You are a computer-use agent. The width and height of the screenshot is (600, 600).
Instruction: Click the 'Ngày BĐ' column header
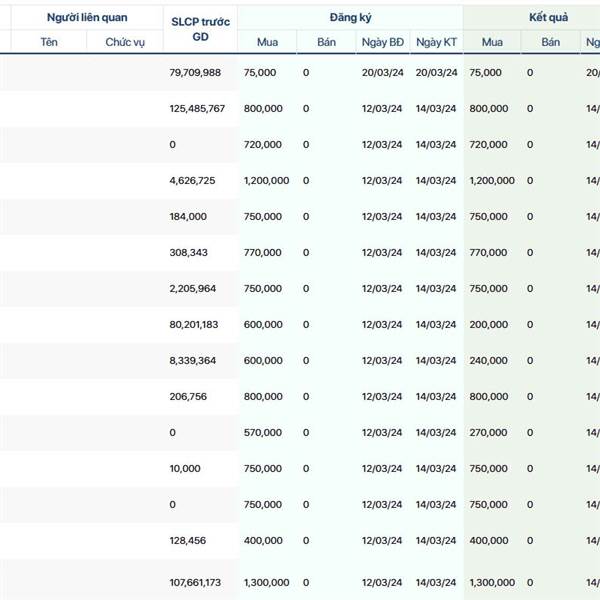pyautogui.click(x=383, y=42)
